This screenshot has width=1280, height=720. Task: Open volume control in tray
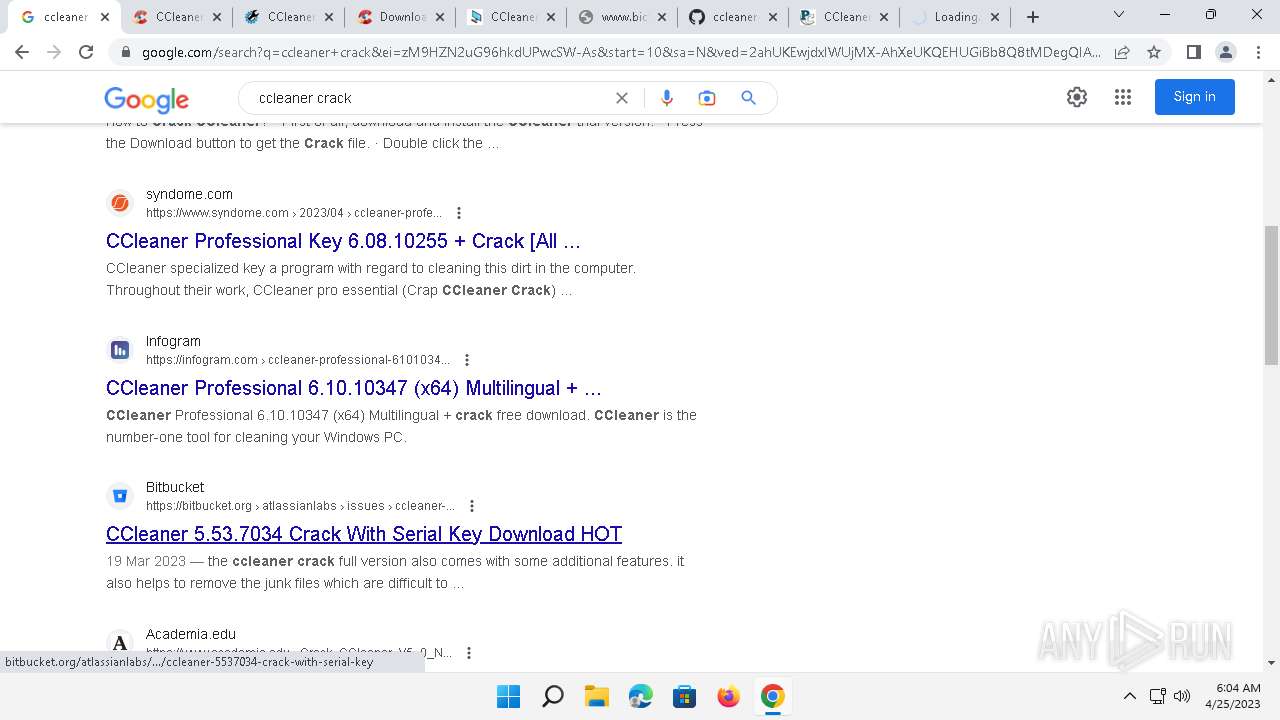tap(1182, 696)
